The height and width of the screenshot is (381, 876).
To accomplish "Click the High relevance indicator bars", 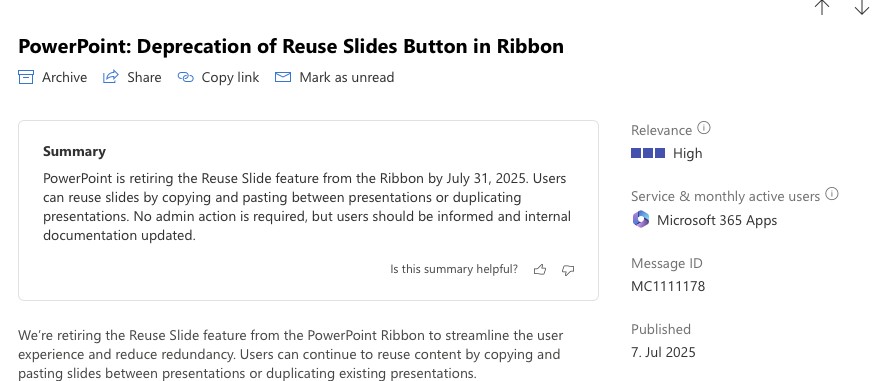I will pos(648,153).
